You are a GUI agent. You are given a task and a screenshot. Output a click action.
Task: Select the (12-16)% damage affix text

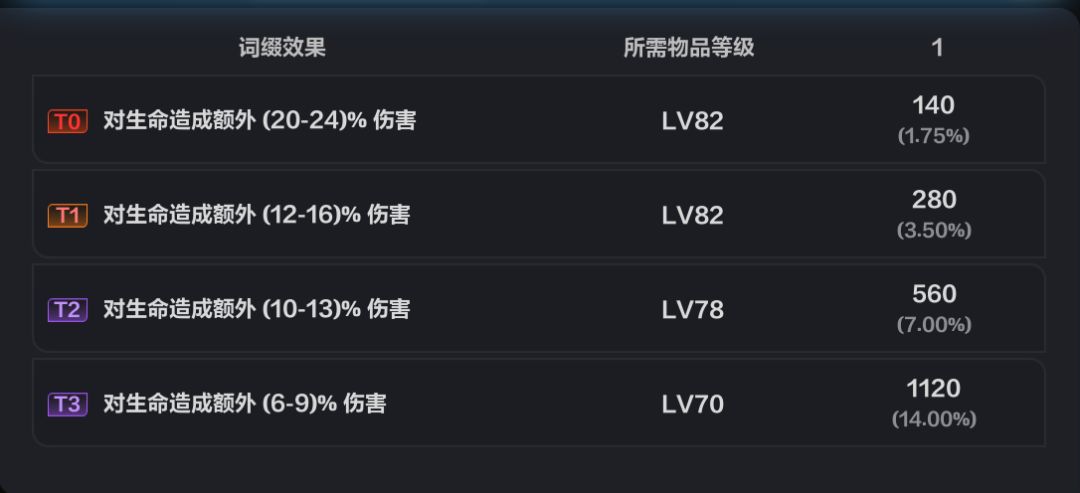pos(256,215)
